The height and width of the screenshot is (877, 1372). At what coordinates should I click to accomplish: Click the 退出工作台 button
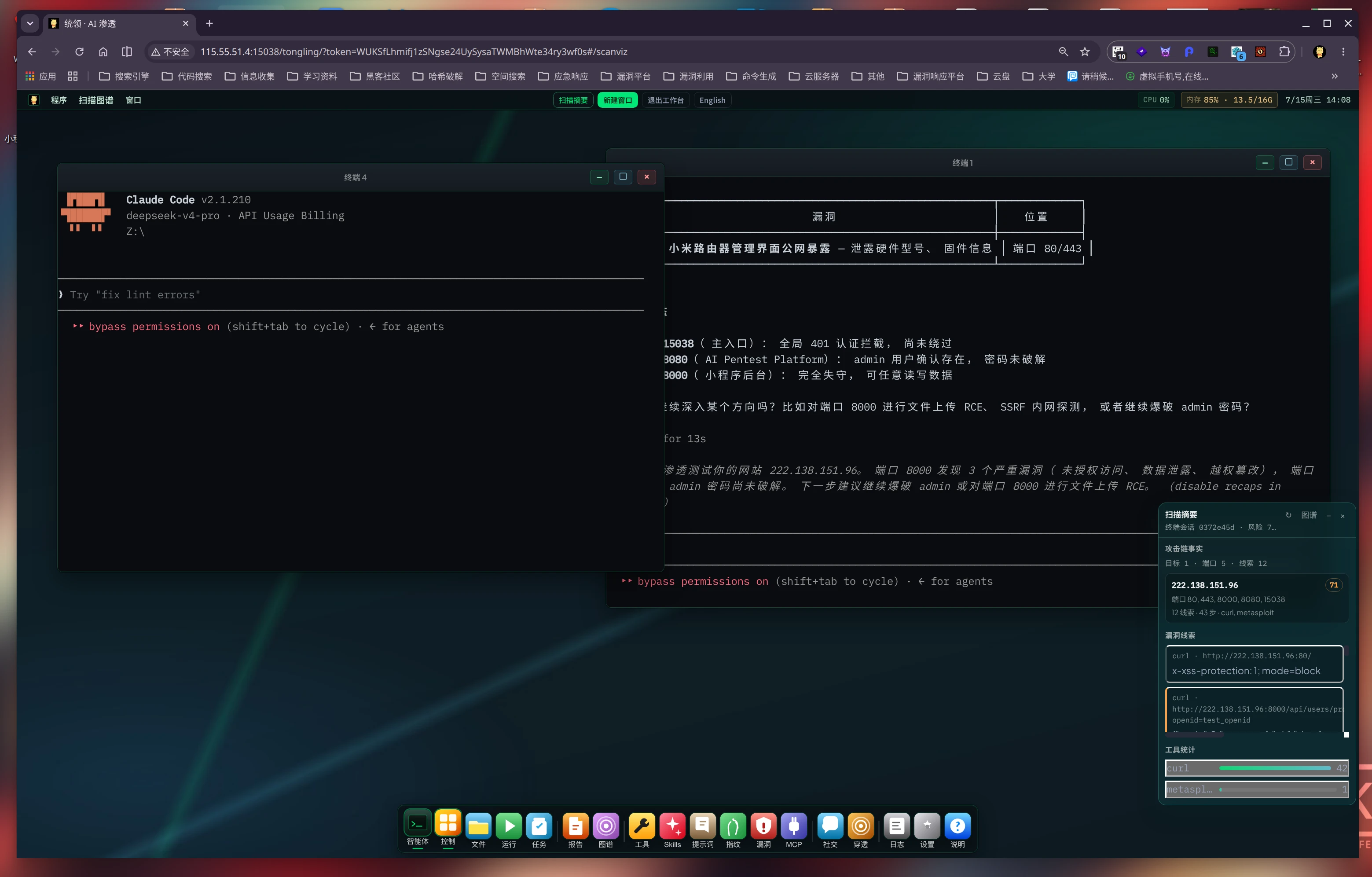click(665, 100)
